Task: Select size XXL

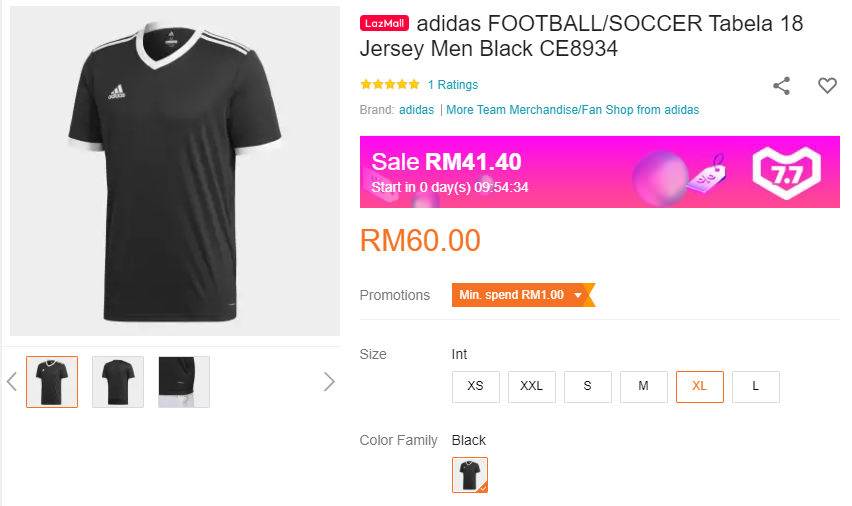Action: tap(532, 386)
